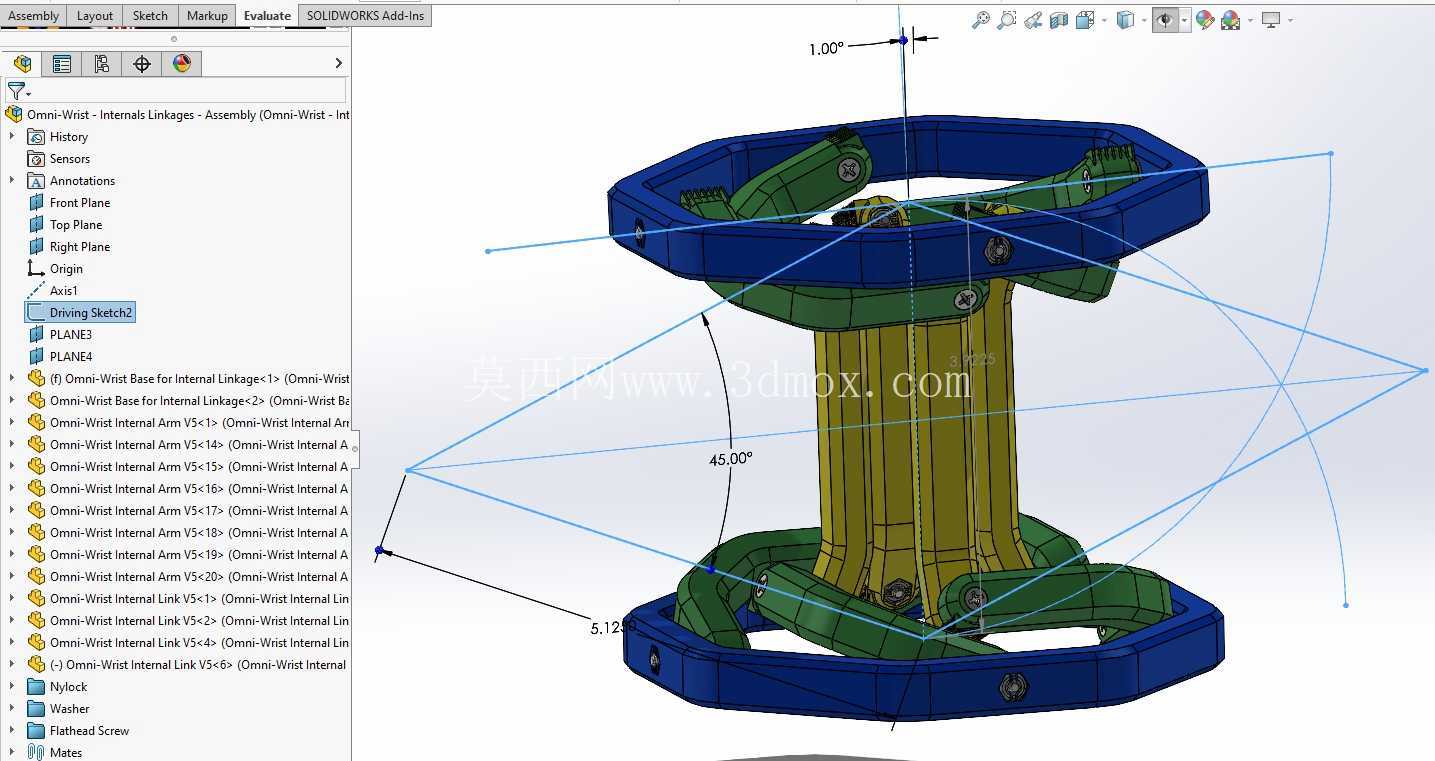Image resolution: width=1435 pixels, height=761 pixels.
Task: Click the Zoom to Fit icon
Action: pos(981,20)
